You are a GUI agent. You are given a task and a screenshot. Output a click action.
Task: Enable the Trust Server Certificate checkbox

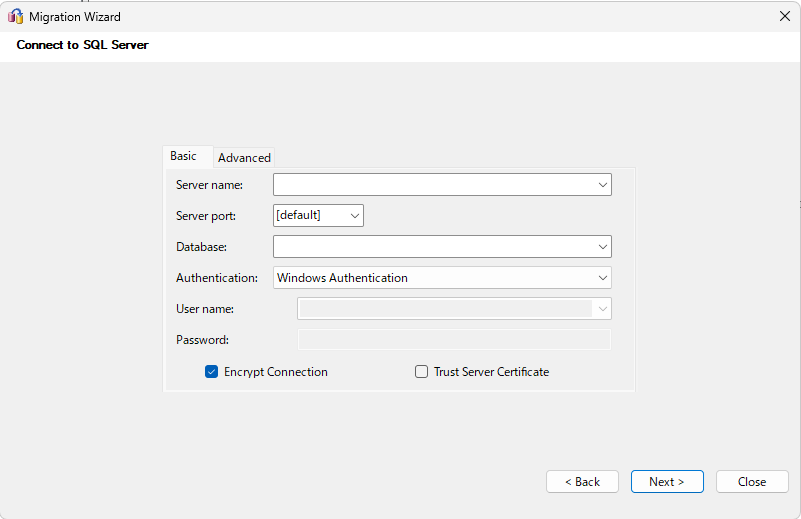click(422, 372)
